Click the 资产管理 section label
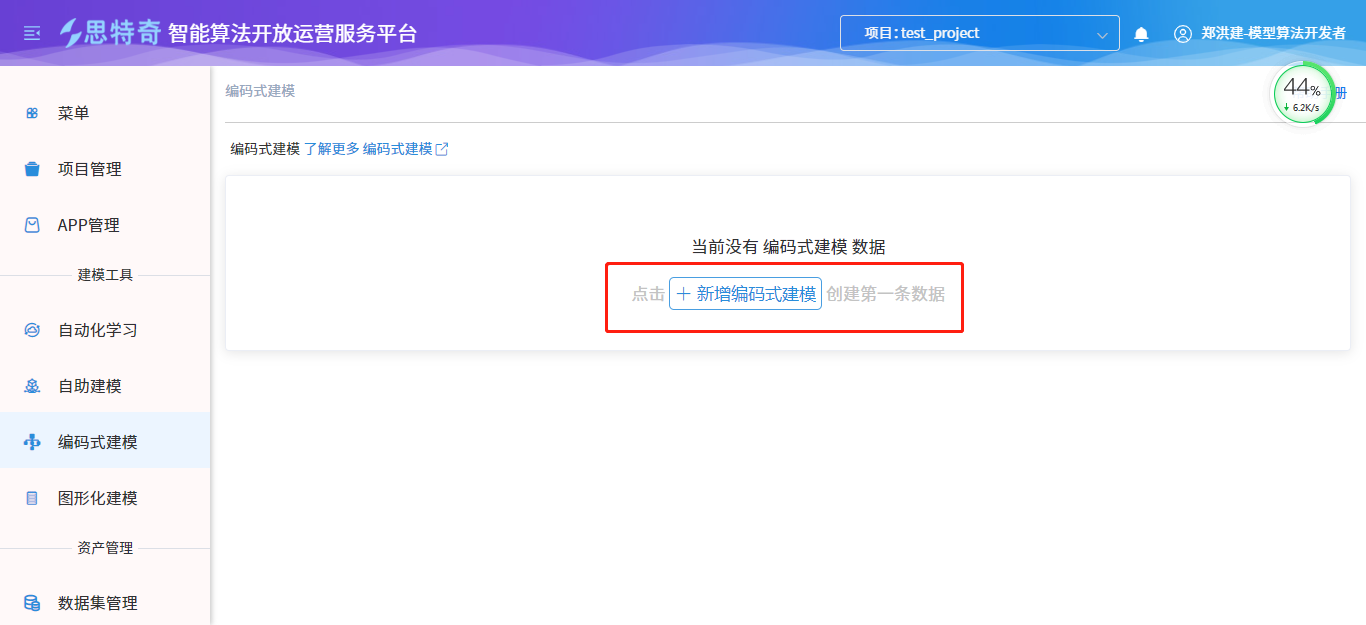Viewport: 1366px width, 625px height. point(105,548)
